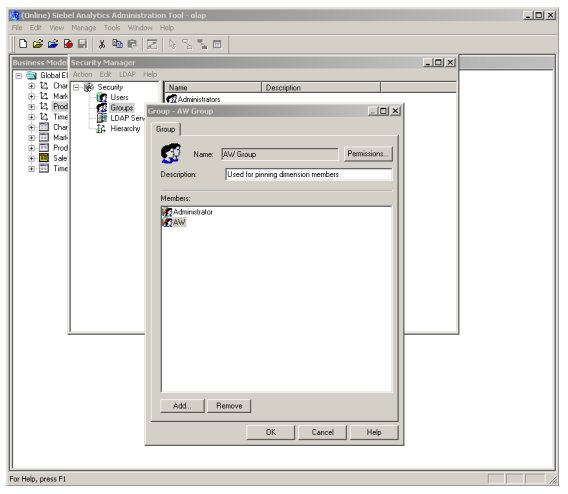Image resolution: width=568 pixels, height=494 pixels.
Task: Click the Groups icon in Security tree
Action: click(102, 108)
